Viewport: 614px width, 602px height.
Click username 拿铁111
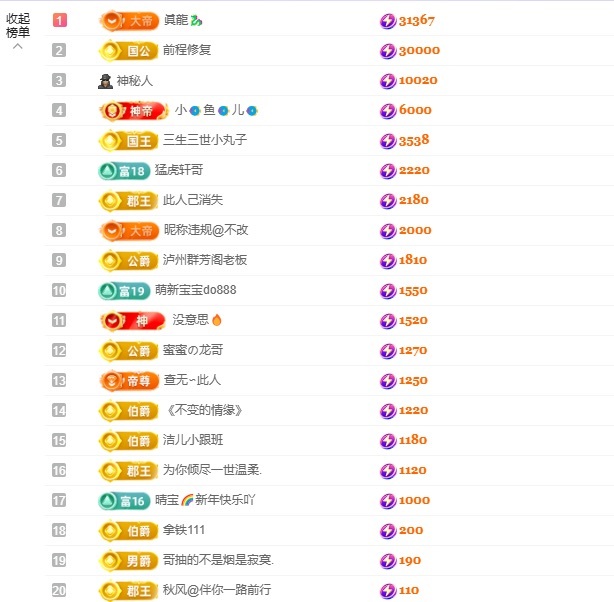click(x=184, y=530)
